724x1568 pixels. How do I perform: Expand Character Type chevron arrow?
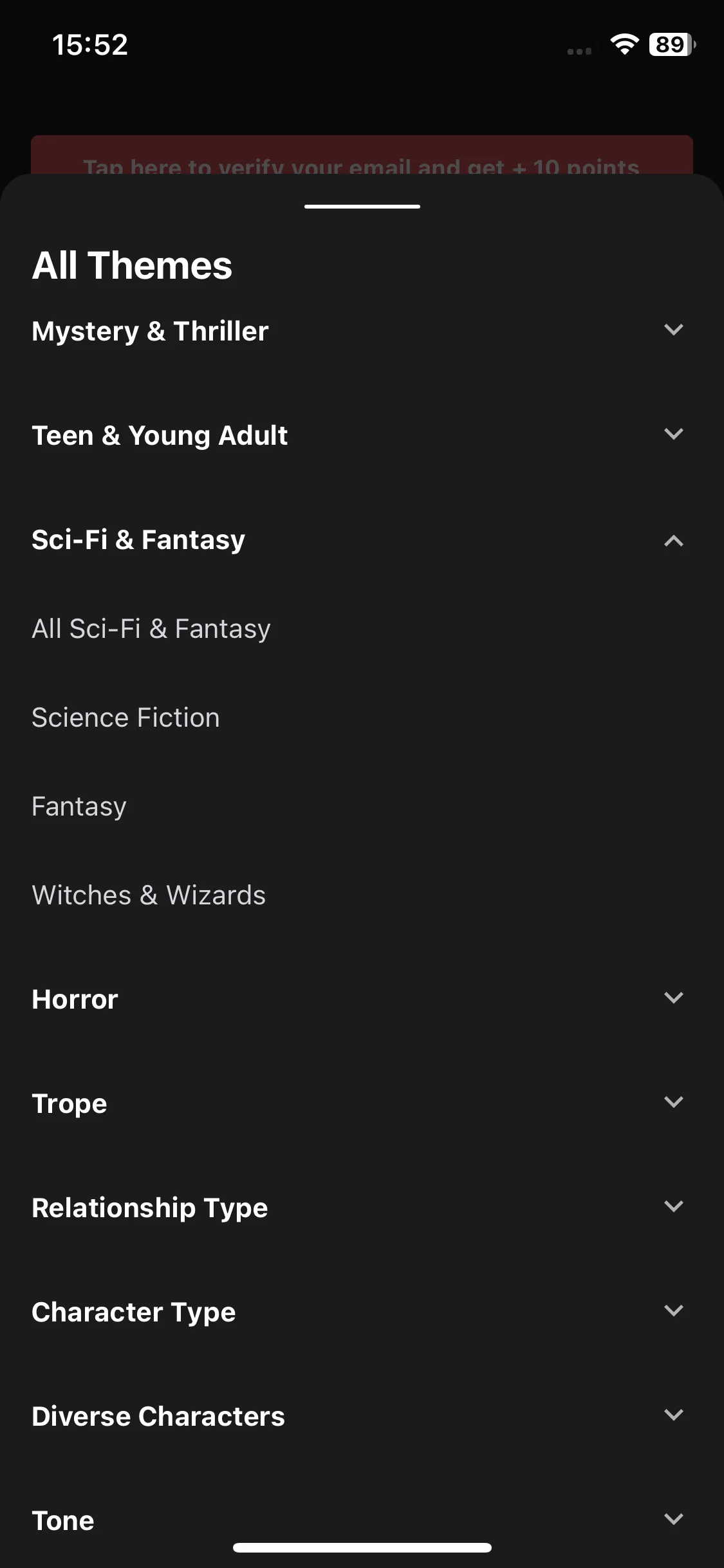(673, 1311)
